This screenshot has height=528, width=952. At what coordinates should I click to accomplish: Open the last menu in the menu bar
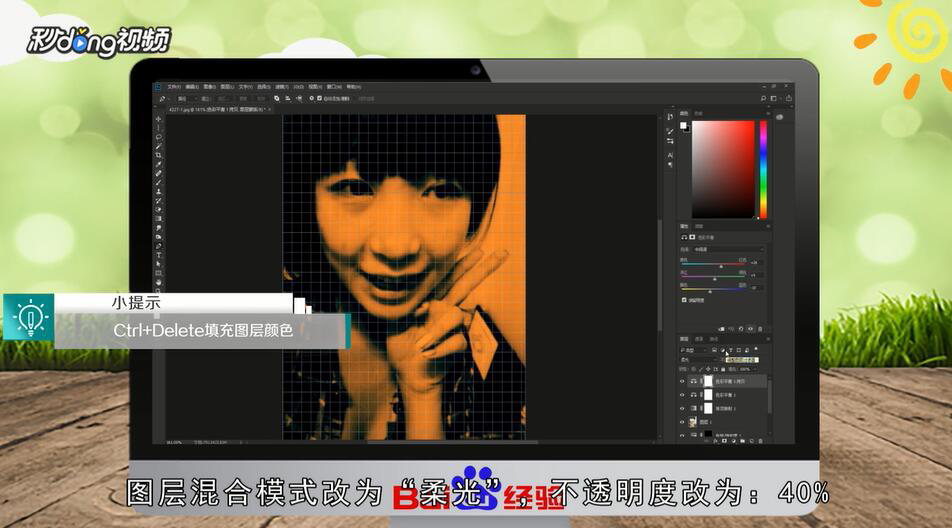point(354,87)
